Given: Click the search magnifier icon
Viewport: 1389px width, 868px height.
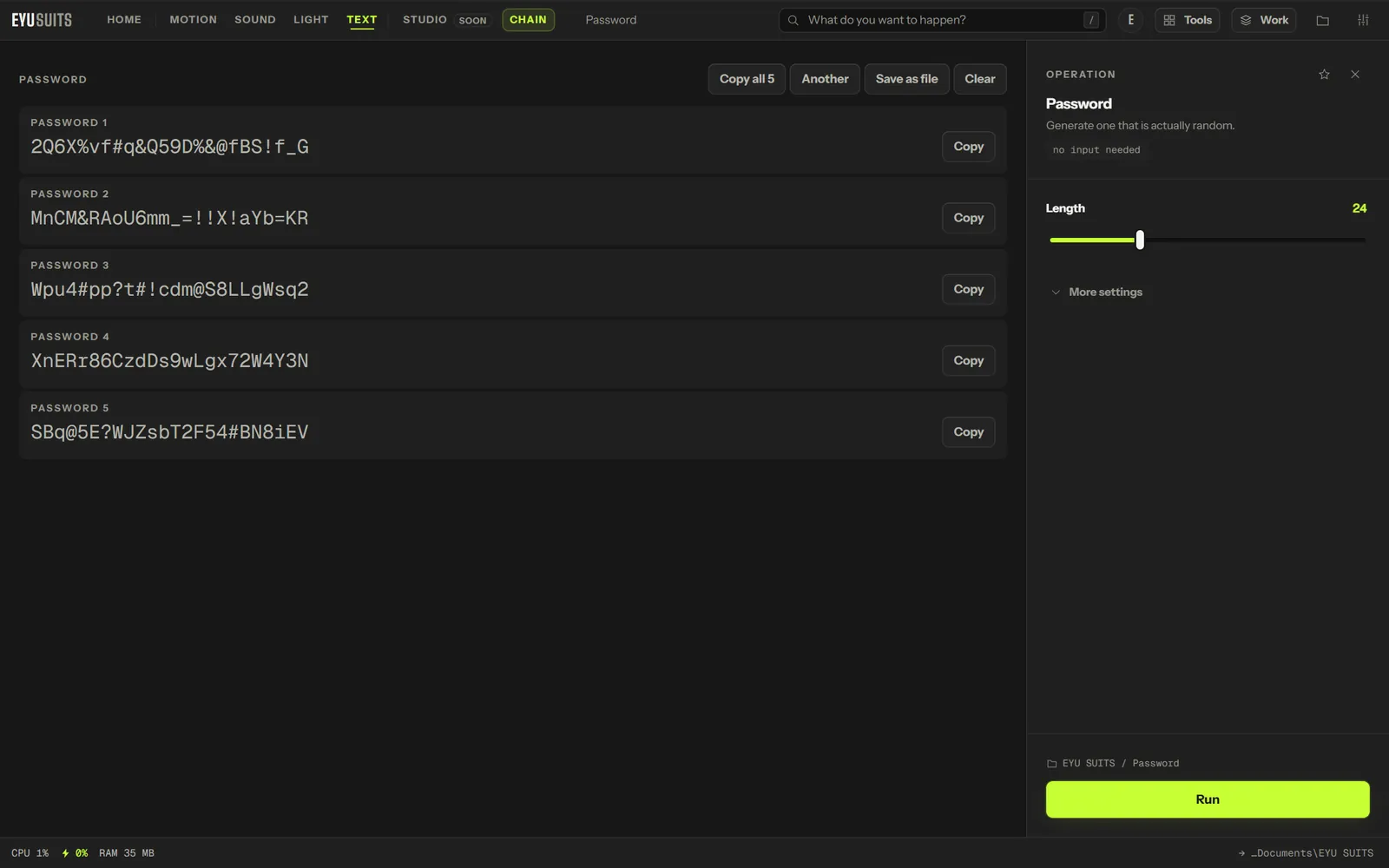Looking at the screenshot, I should 793,20.
